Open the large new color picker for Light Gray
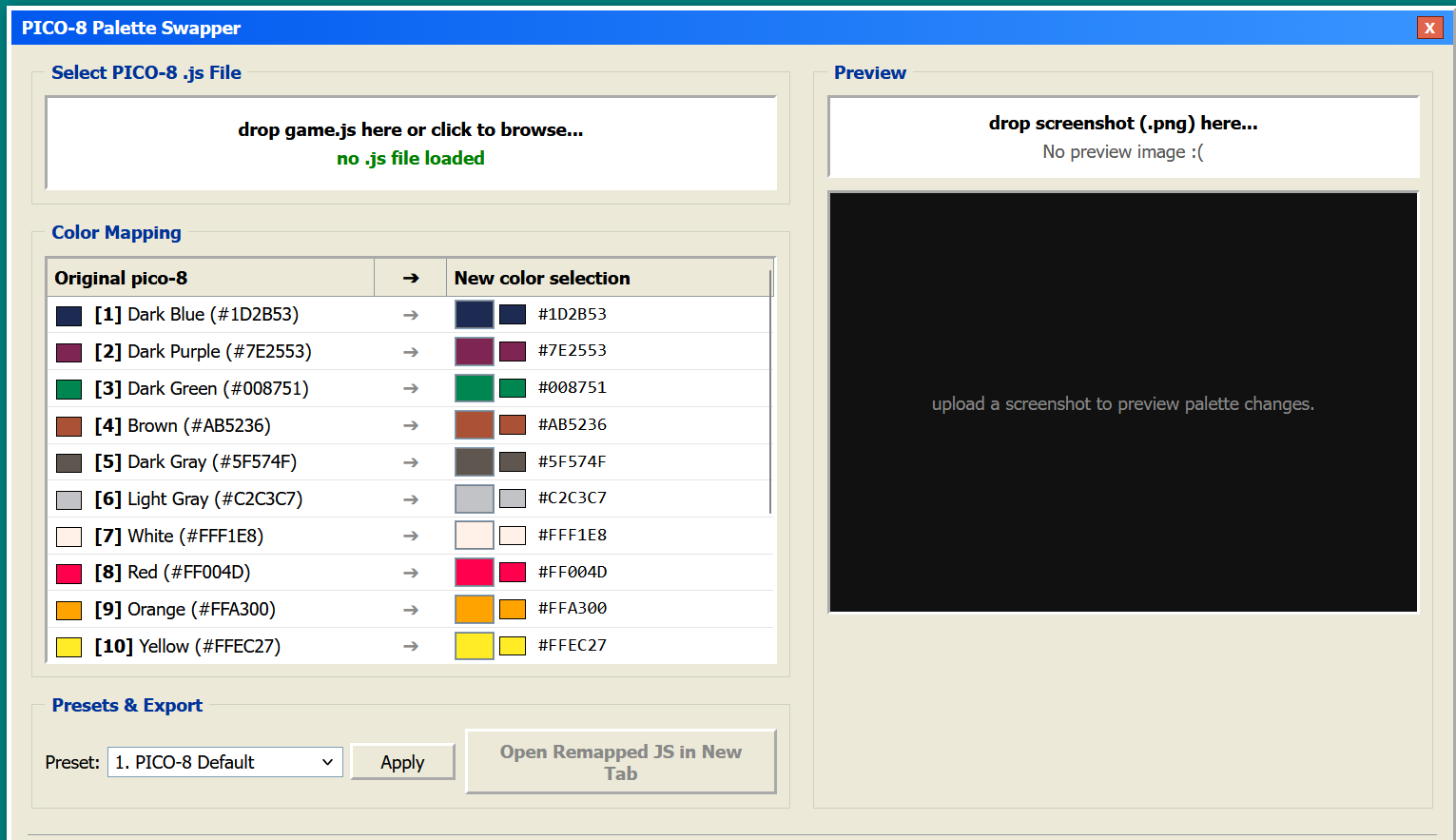 click(475, 498)
